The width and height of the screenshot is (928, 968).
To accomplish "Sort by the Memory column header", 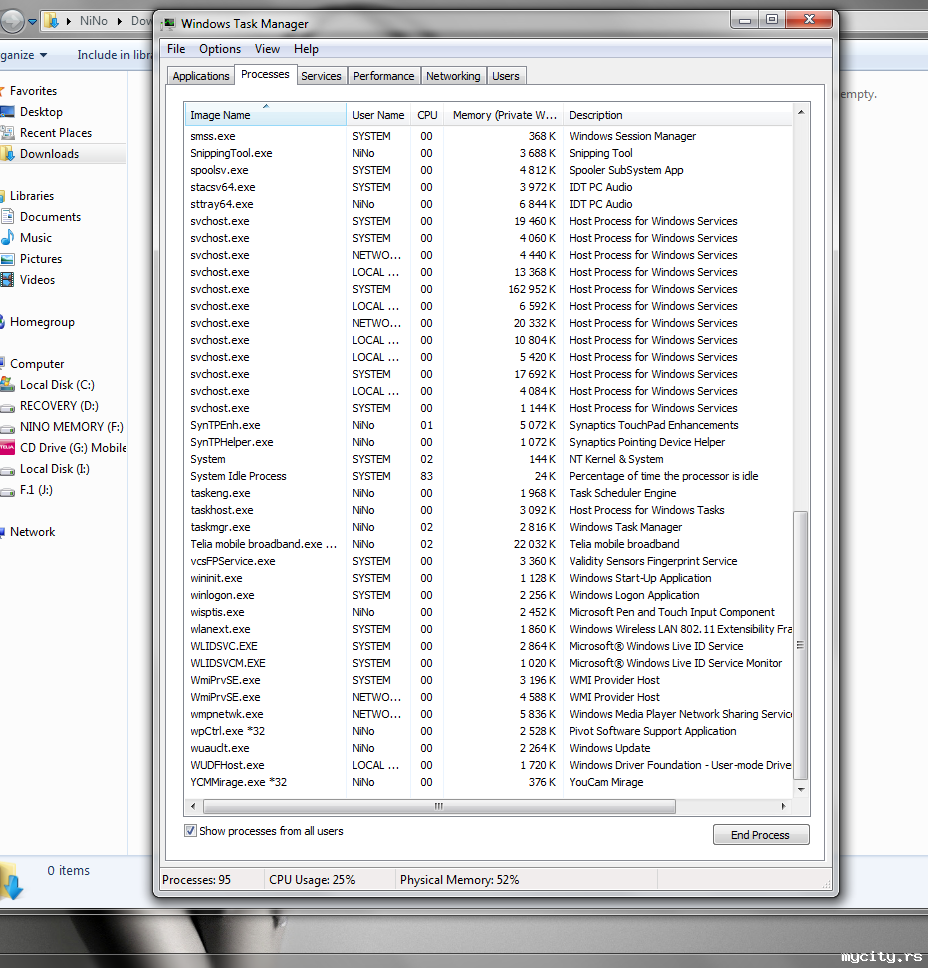I will coord(504,115).
